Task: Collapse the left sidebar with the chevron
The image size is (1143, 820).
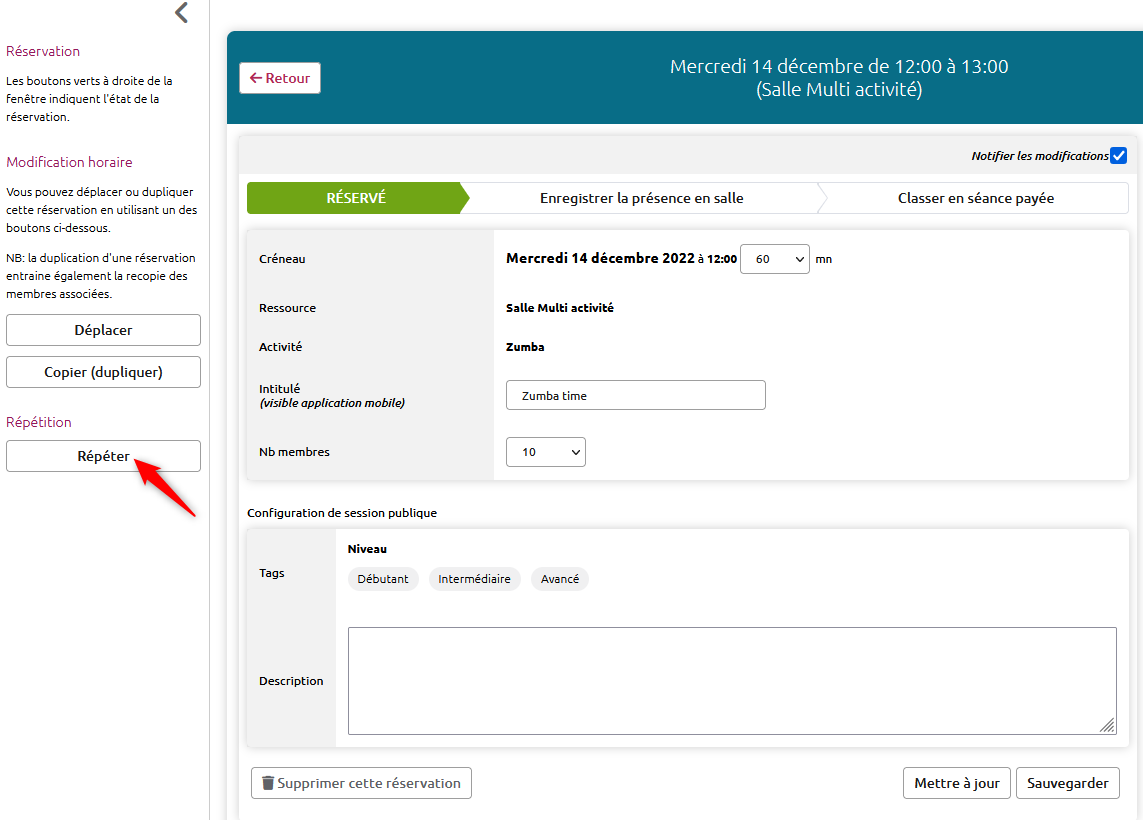Action: click(181, 13)
